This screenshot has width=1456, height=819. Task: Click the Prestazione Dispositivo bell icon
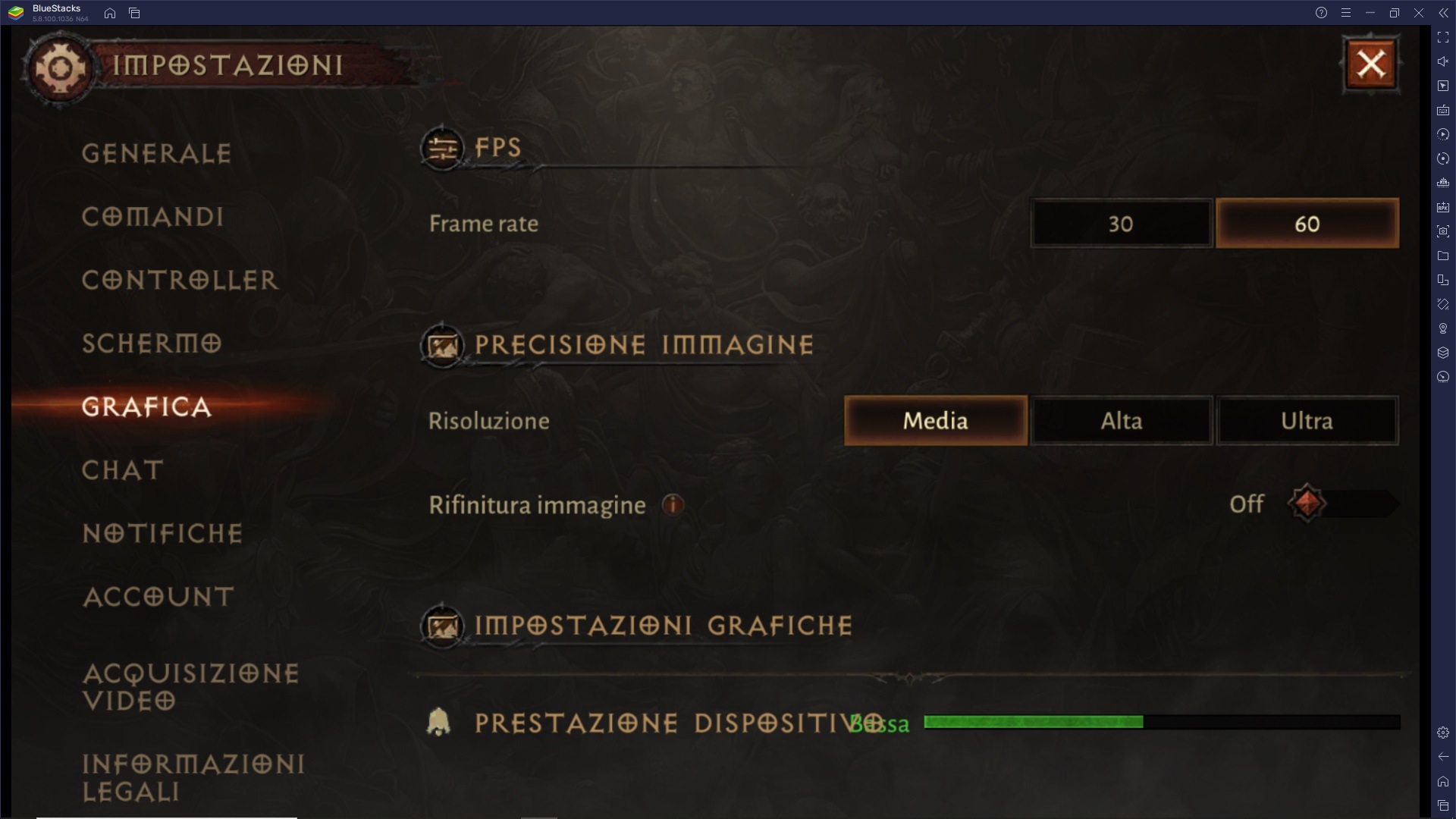[438, 723]
